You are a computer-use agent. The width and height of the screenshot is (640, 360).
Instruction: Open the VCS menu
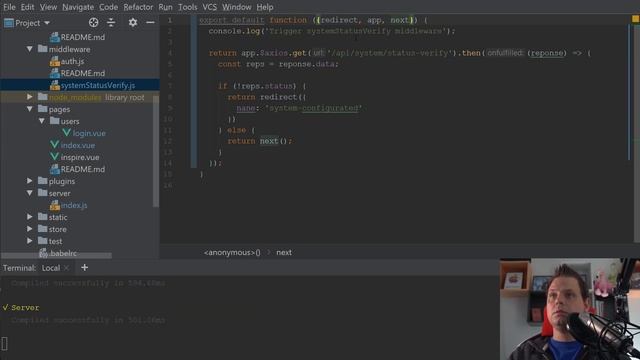209,7
